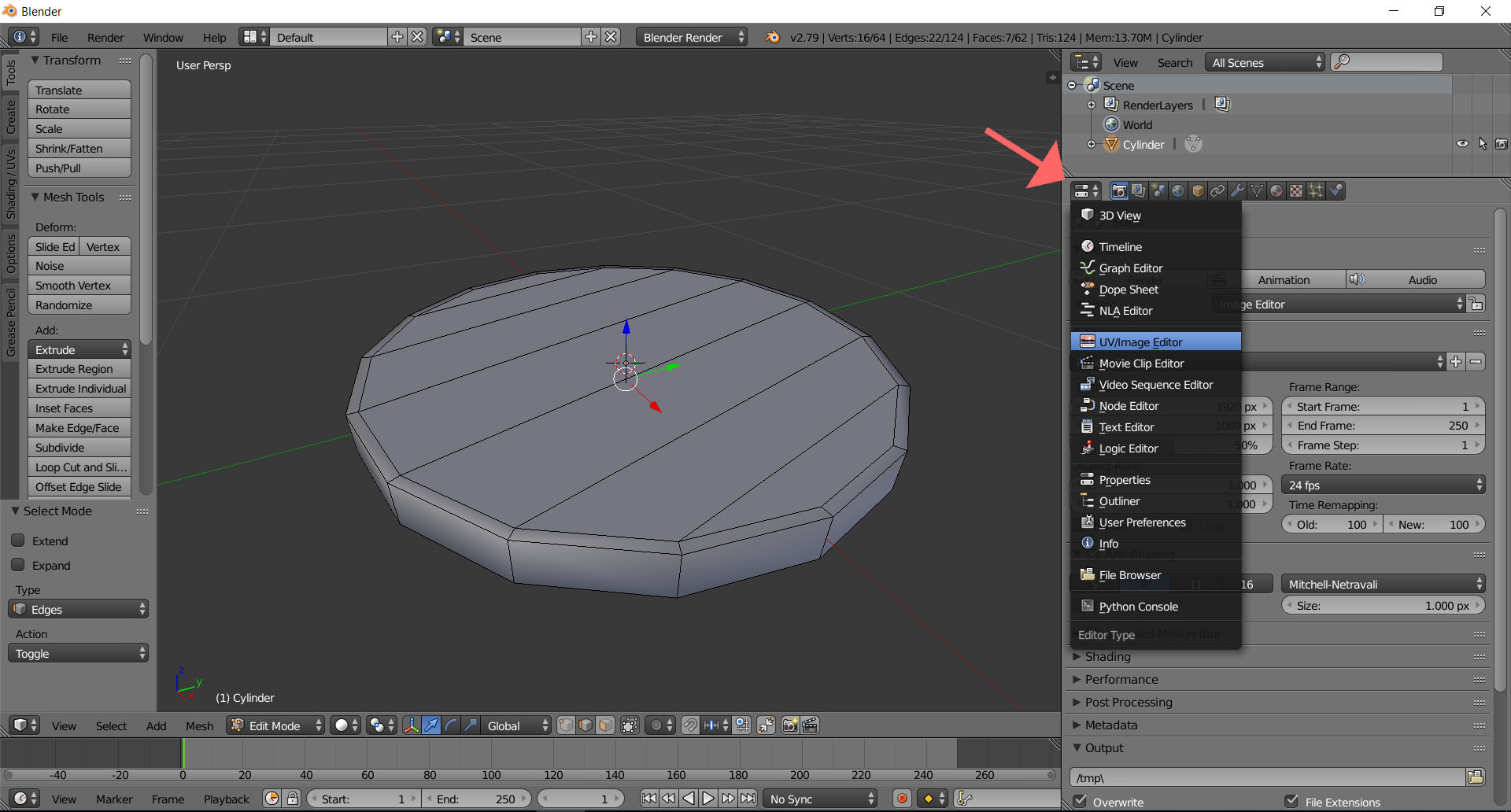Click the End Frame value field
The image size is (1511, 812).
click(1383, 426)
